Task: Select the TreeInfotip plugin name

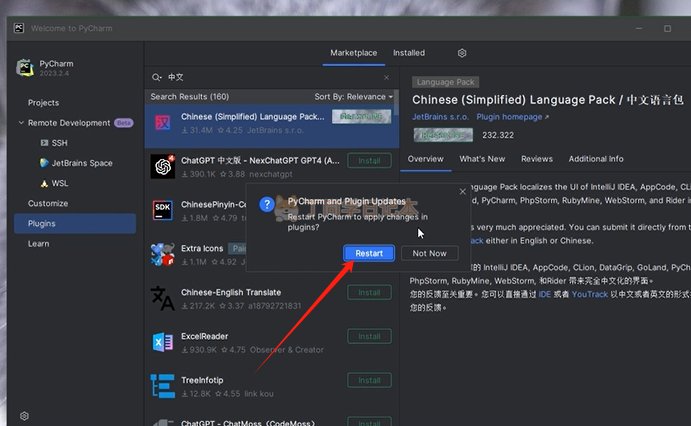Action: coord(202,380)
